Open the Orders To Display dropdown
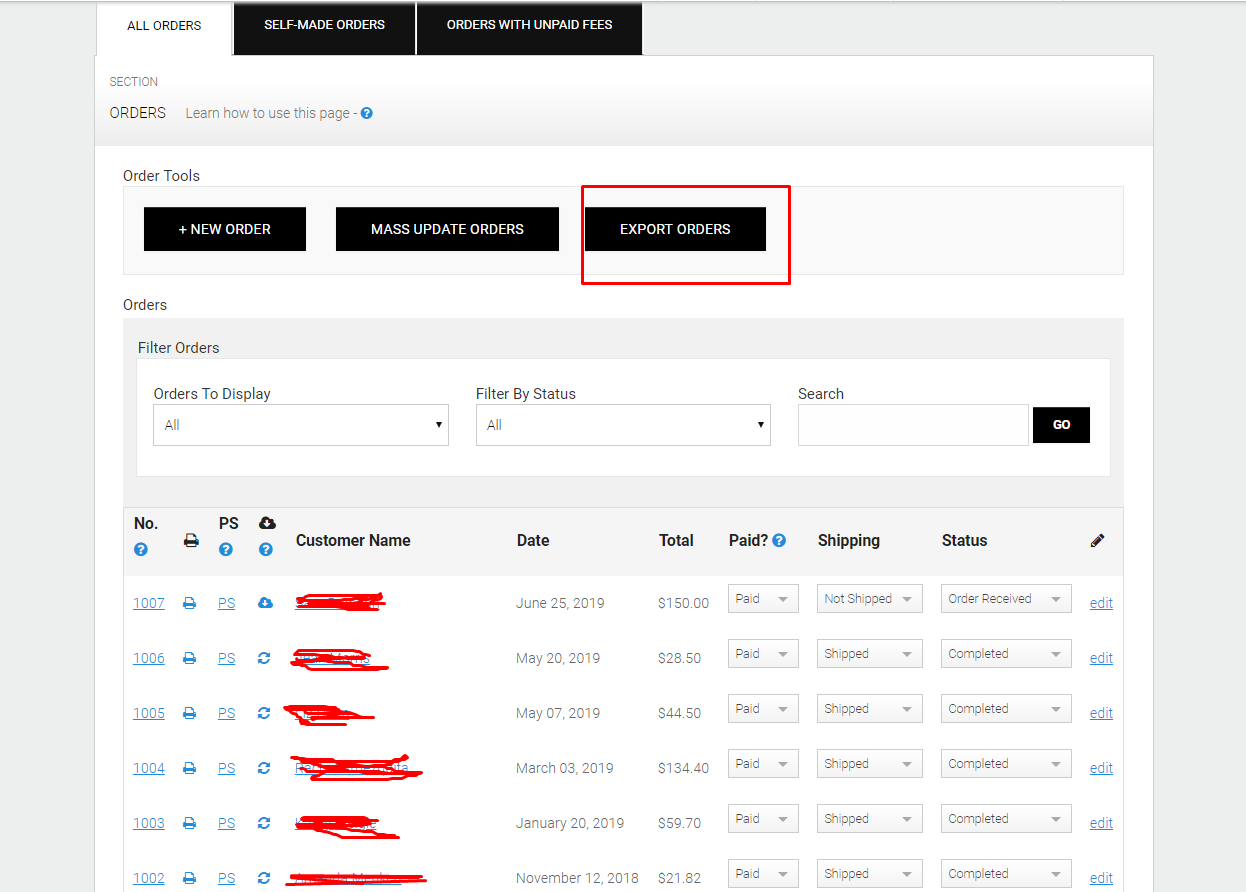 pyautogui.click(x=300, y=425)
